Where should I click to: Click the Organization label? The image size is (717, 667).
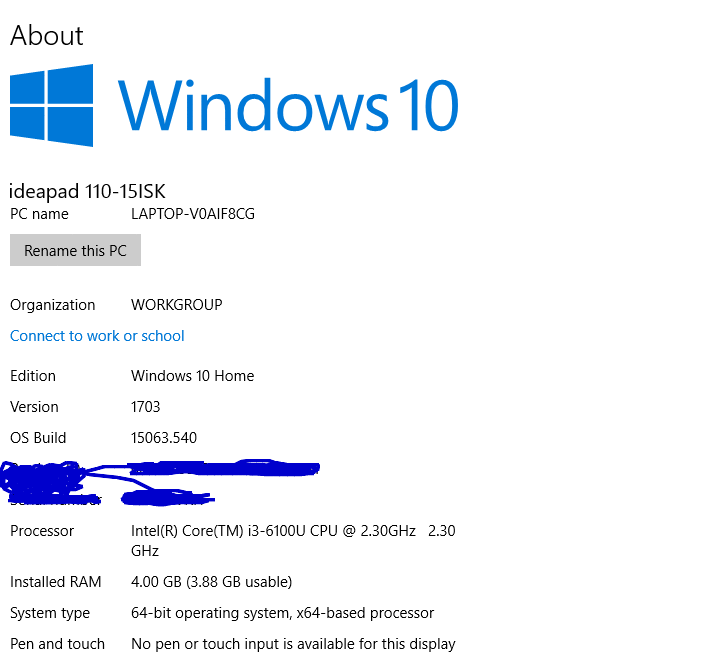pos(53,305)
